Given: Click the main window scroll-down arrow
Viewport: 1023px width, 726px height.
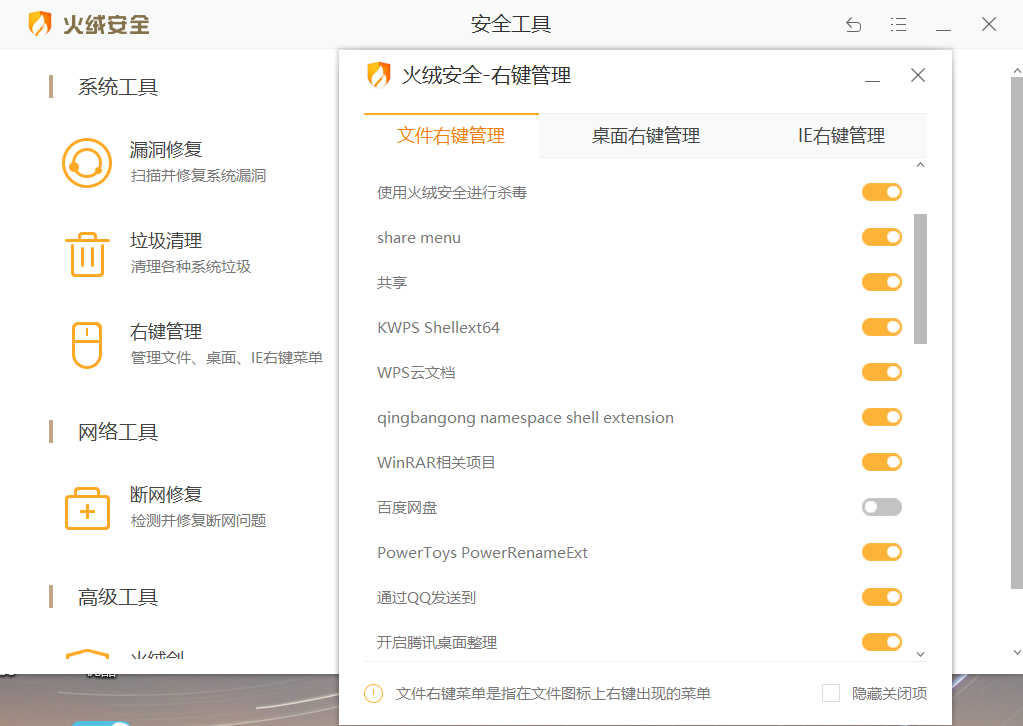Looking at the screenshot, I should pos(1016,652).
